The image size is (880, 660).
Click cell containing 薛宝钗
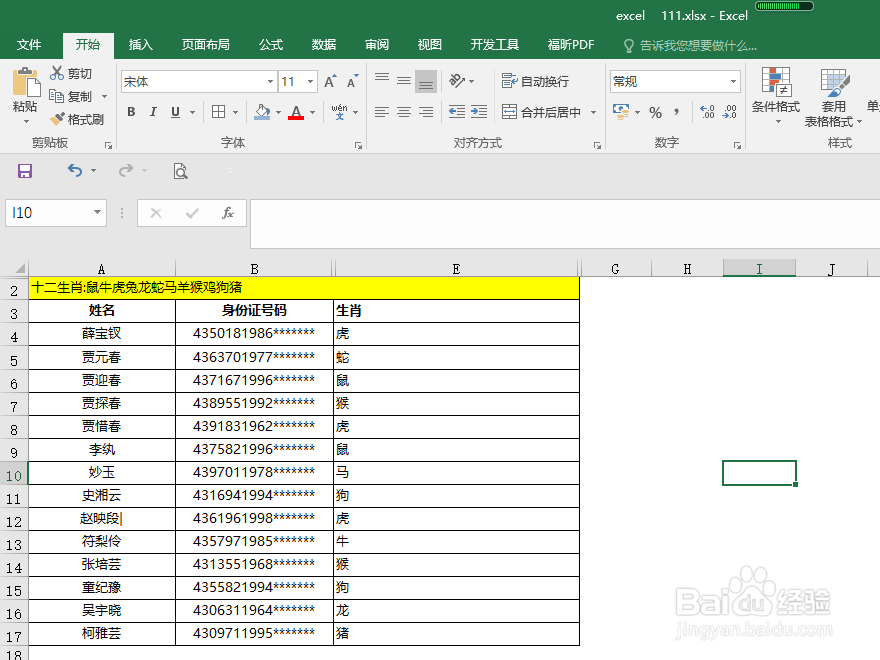coord(102,333)
